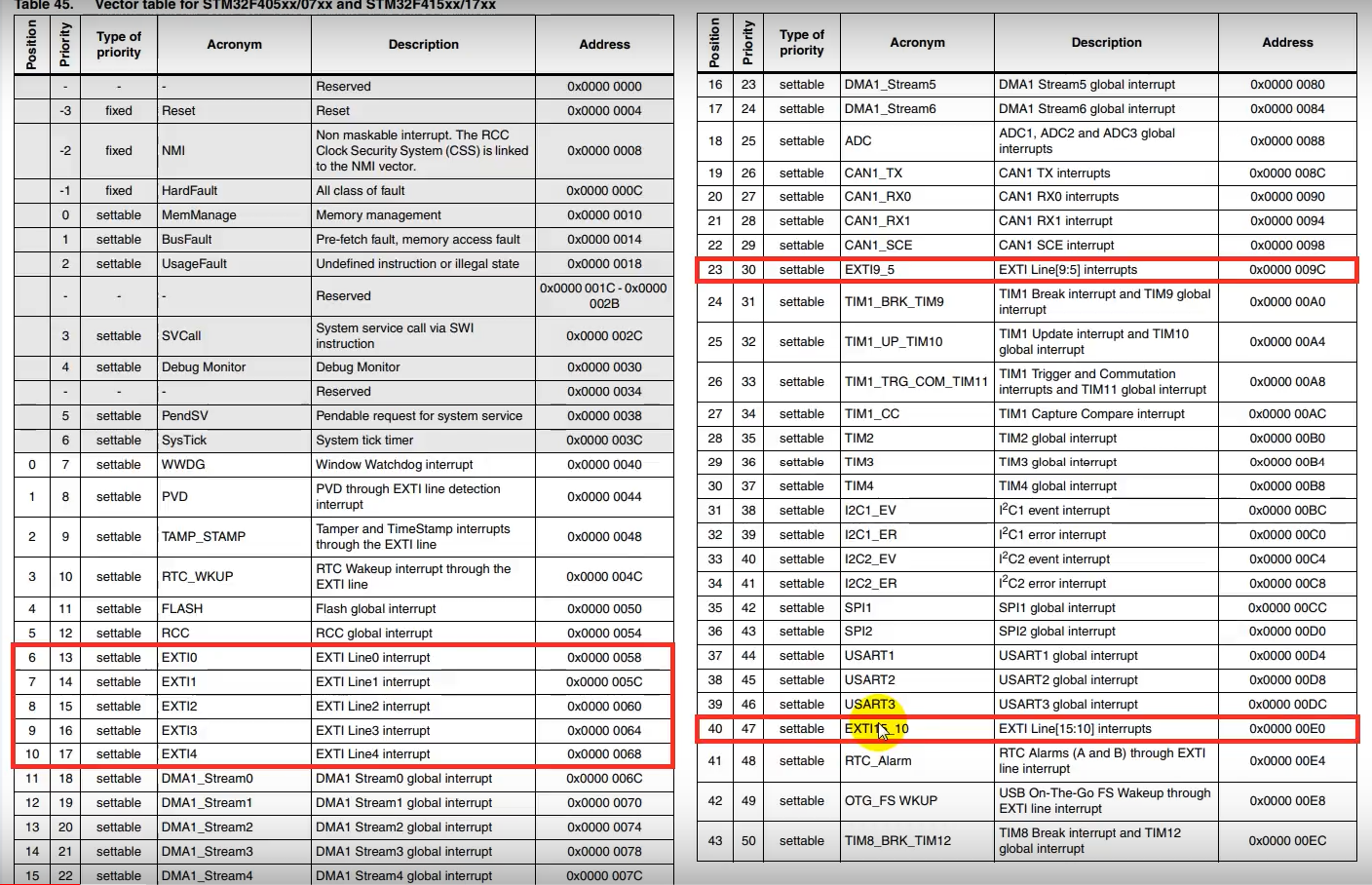Image resolution: width=1372 pixels, height=885 pixels.
Task: Click the 'SVCall' acronym cell
Action: 234,335
